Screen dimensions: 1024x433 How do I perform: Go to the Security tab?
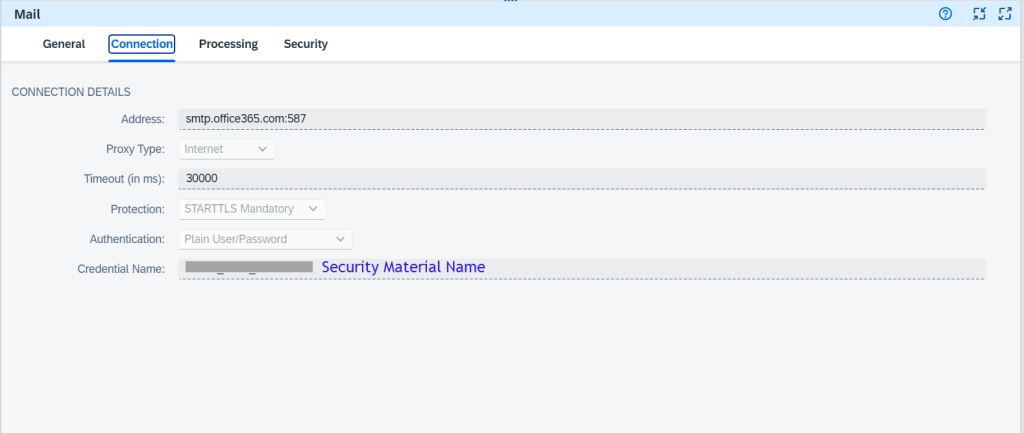pyautogui.click(x=305, y=44)
